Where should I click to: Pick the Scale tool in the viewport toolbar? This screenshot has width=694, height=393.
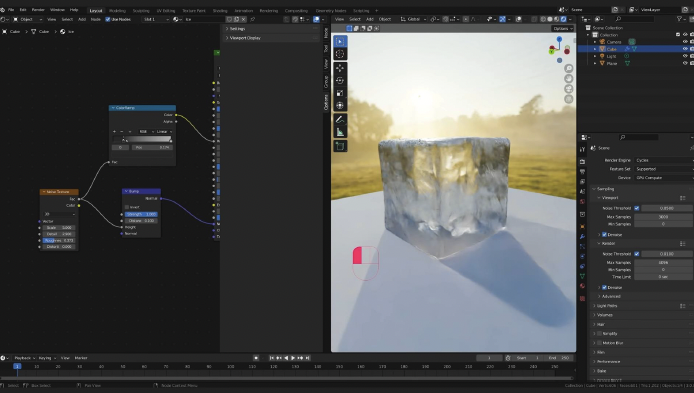[340, 93]
